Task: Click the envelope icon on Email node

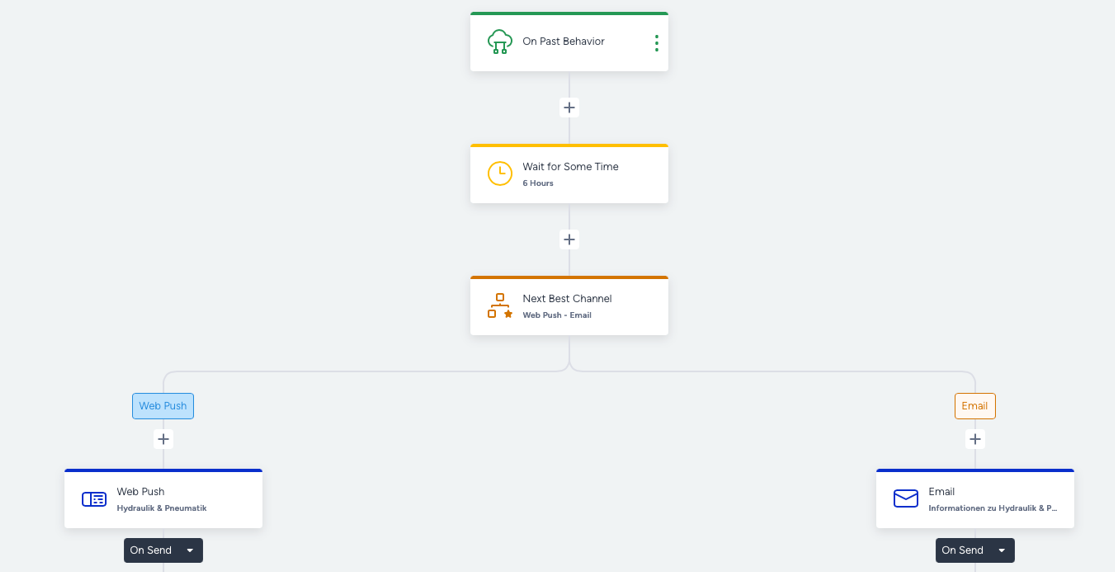Action: (905, 499)
